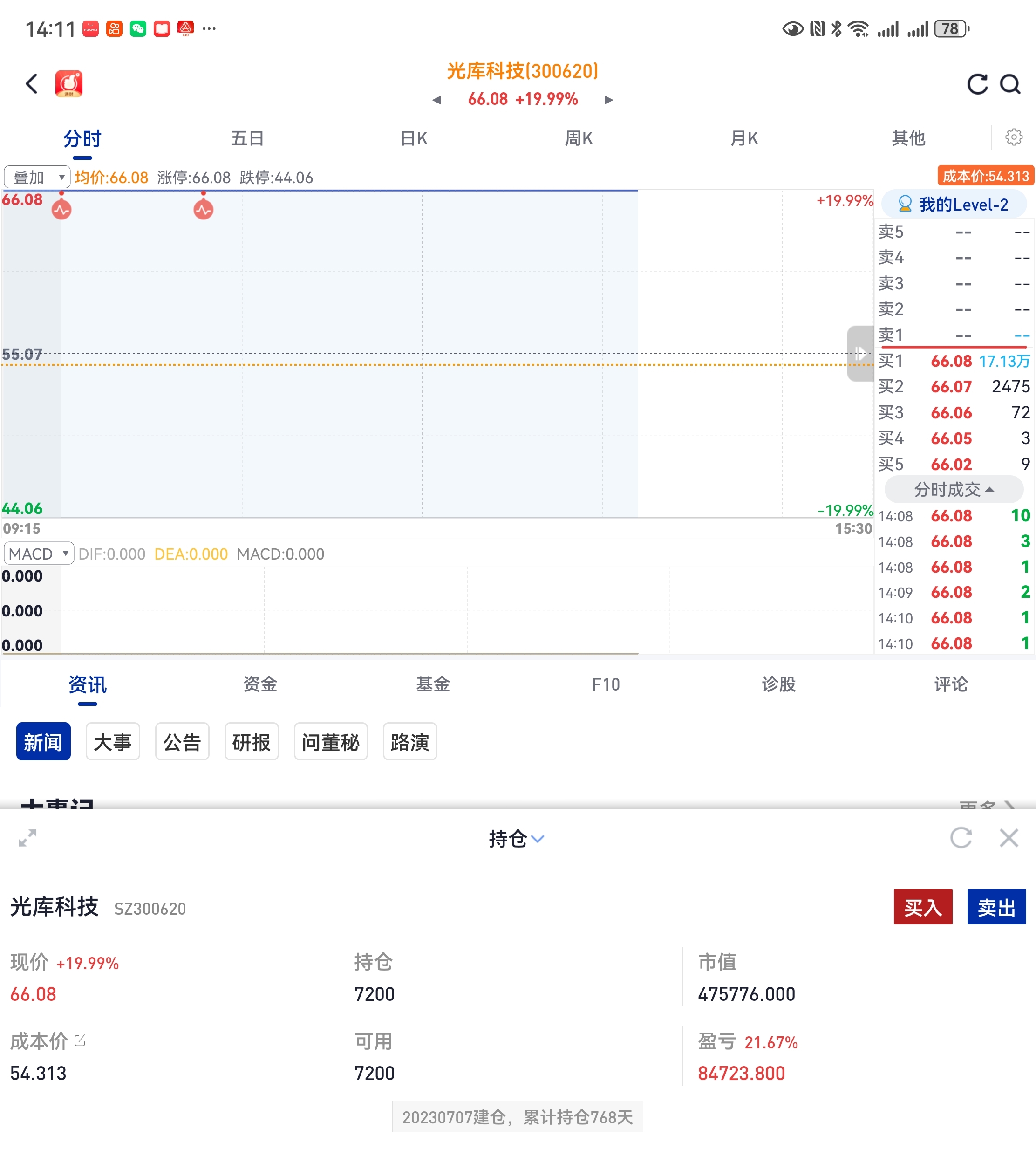Switch to the 评论 tab
This screenshot has width=1036, height=1163.
coord(951,684)
